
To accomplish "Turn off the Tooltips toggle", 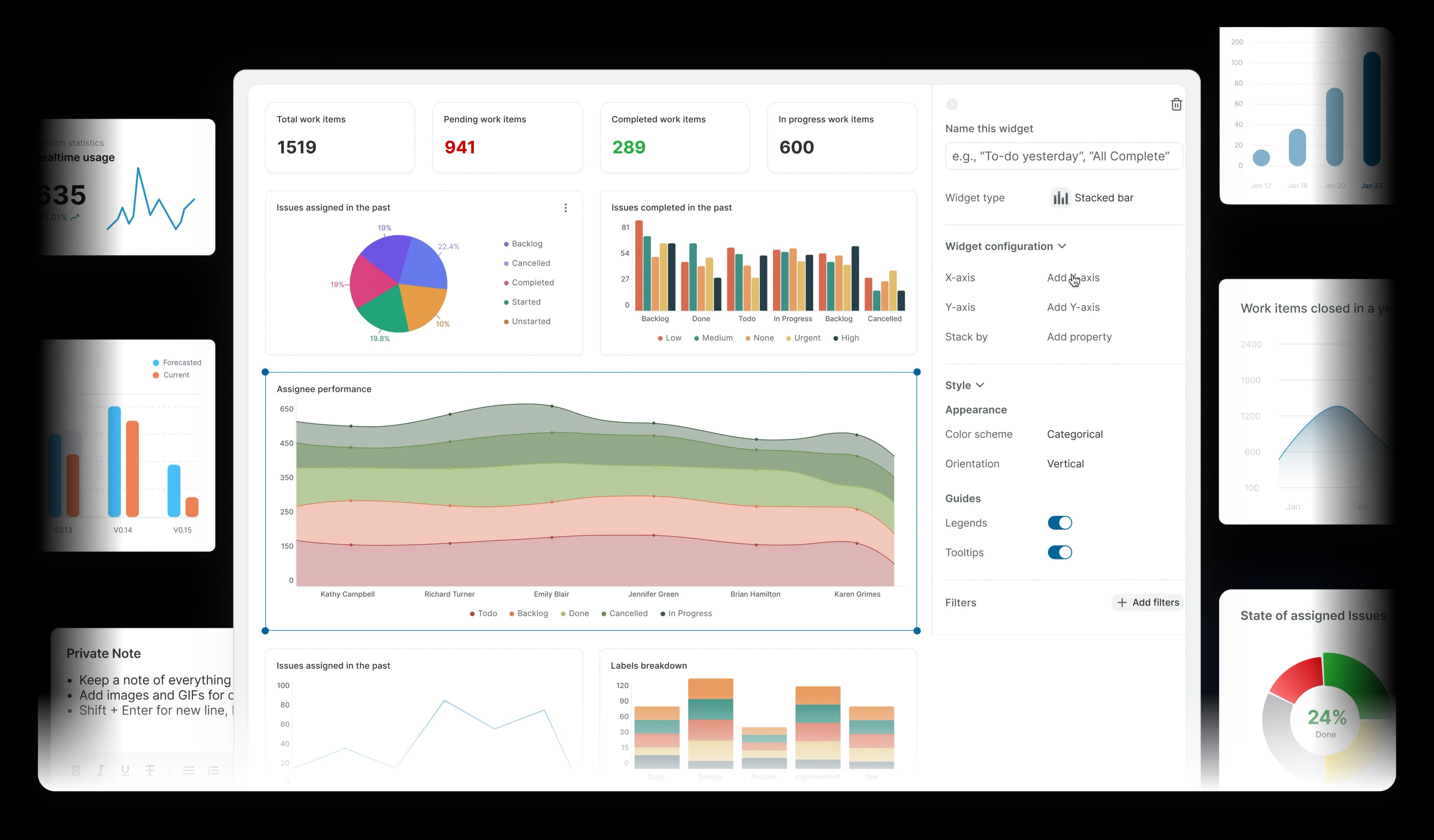I will click(x=1059, y=552).
